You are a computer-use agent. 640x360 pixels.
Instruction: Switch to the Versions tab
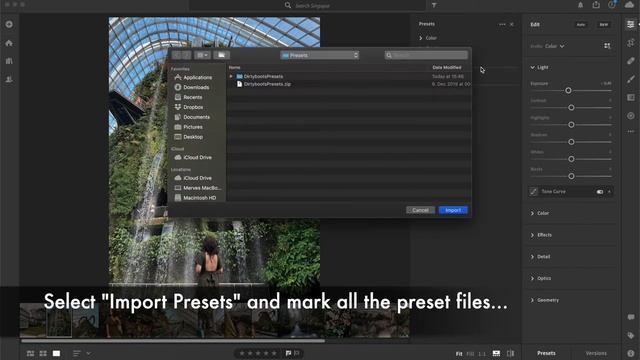[x=596, y=353]
